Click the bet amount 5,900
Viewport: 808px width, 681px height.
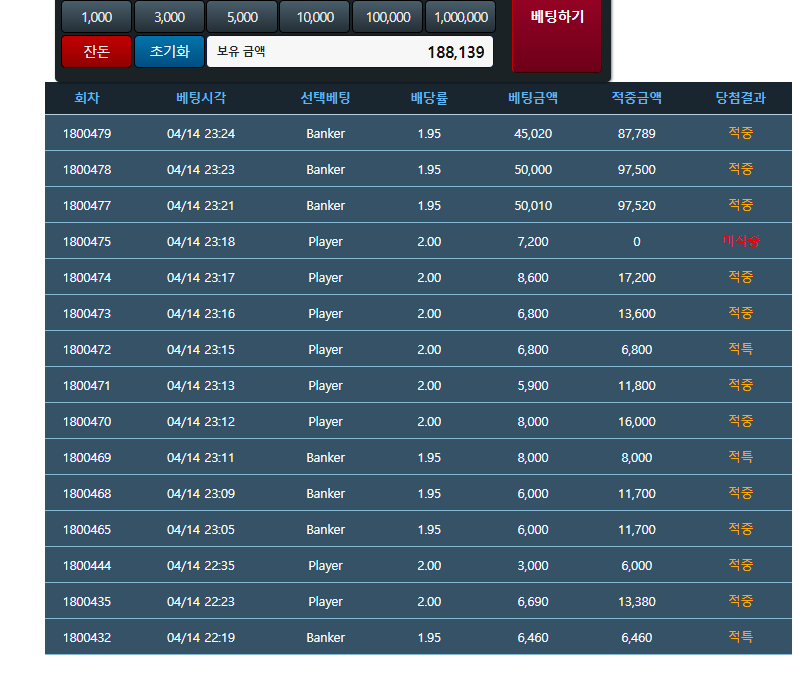(533, 386)
